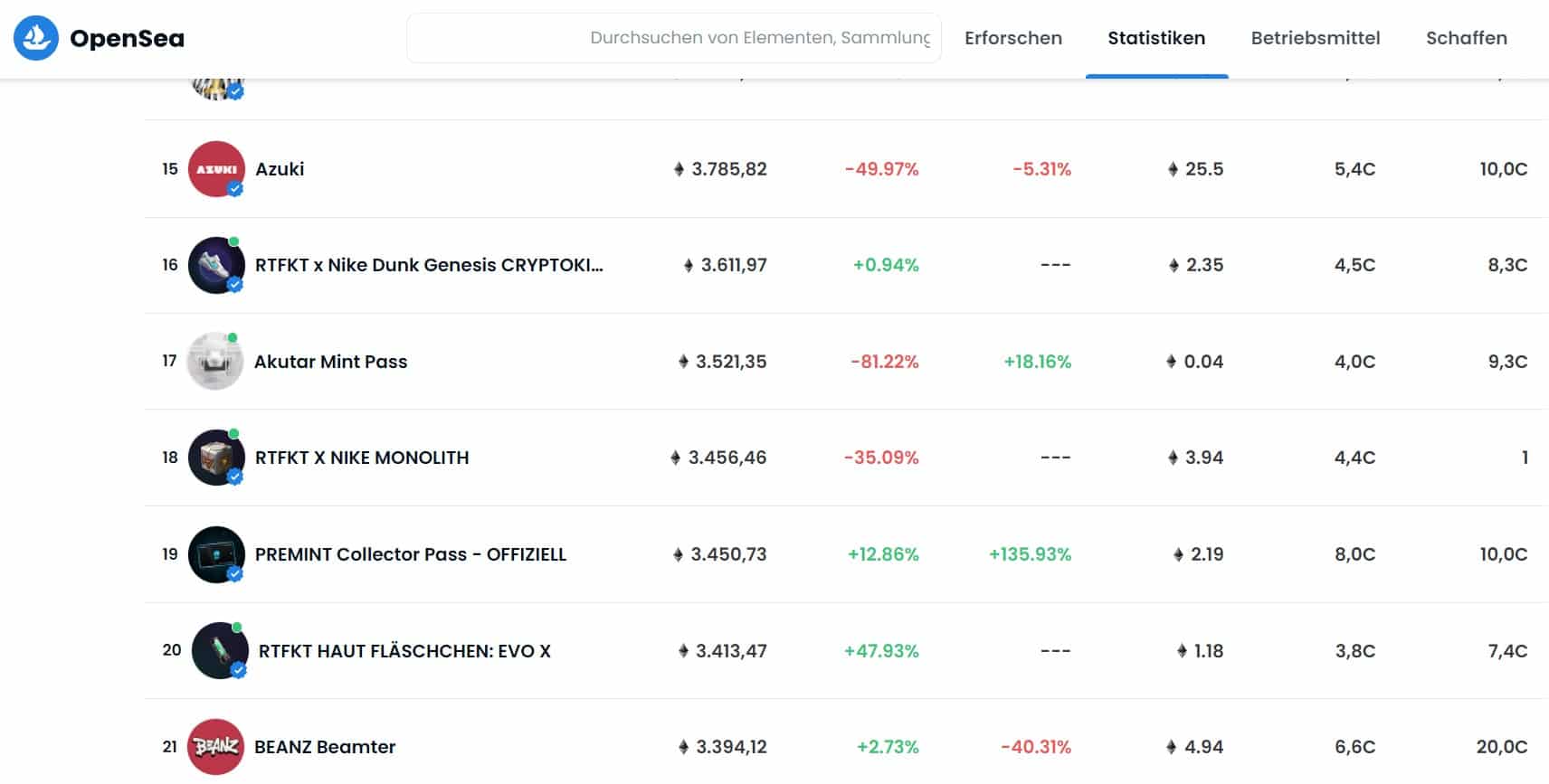Screen dimensions: 1549x784
Task: Click the -40.31% change value
Action: (1036, 747)
